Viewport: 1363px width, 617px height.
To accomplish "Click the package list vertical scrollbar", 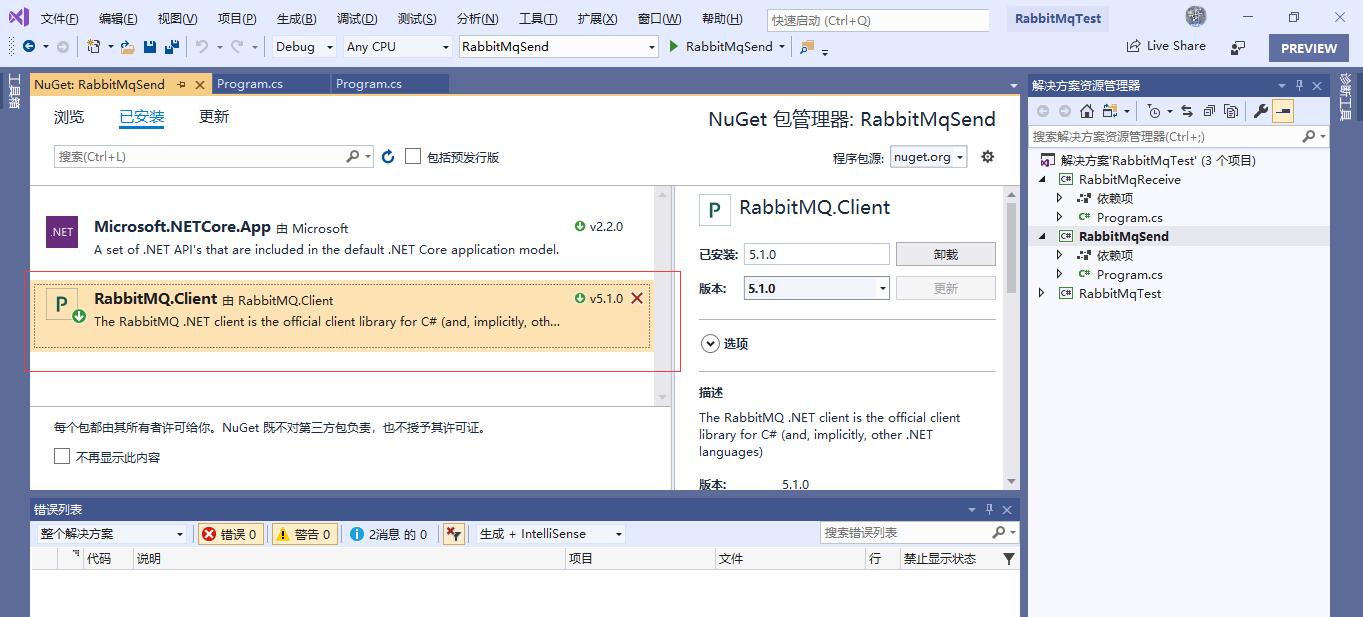I will pyautogui.click(x=662, y=296).
